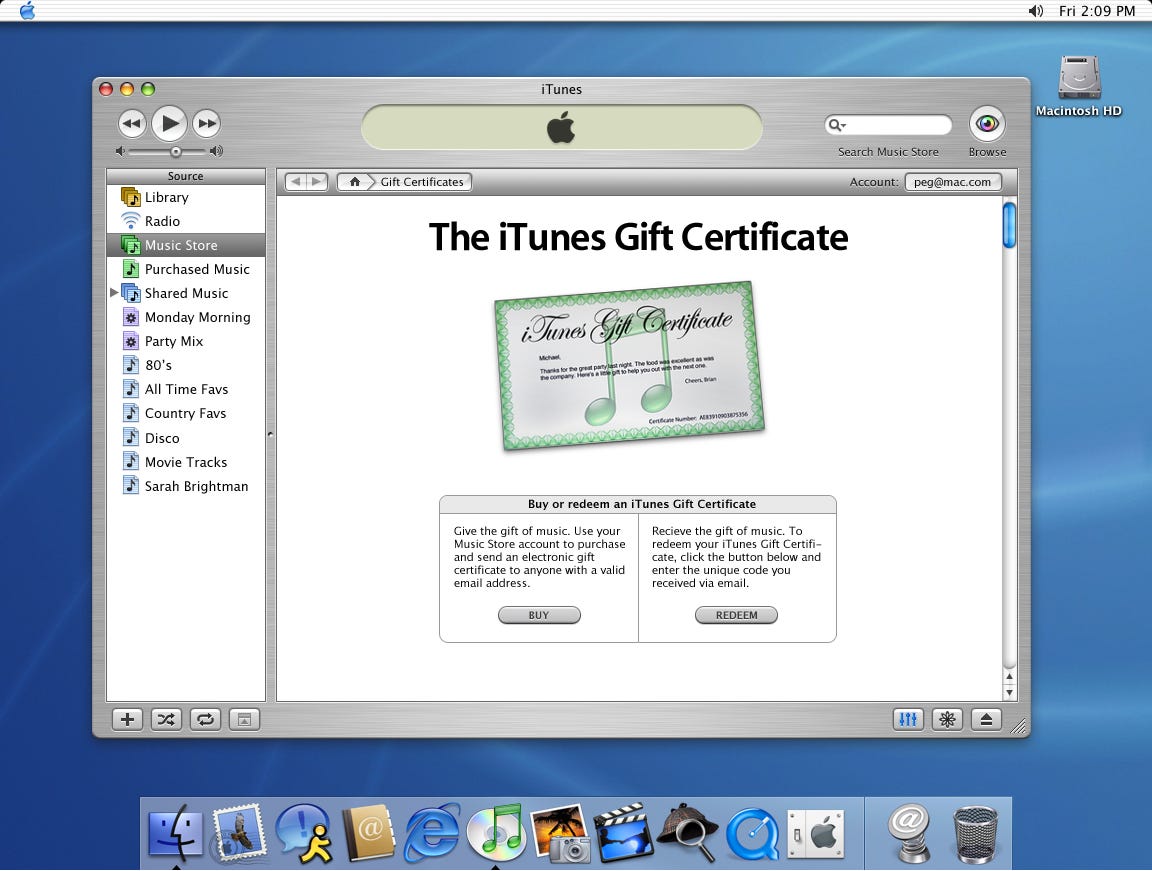Click the blue vertical scrollbar thumb
This screenshot has width=1152, height=871.
(1009, 225)
